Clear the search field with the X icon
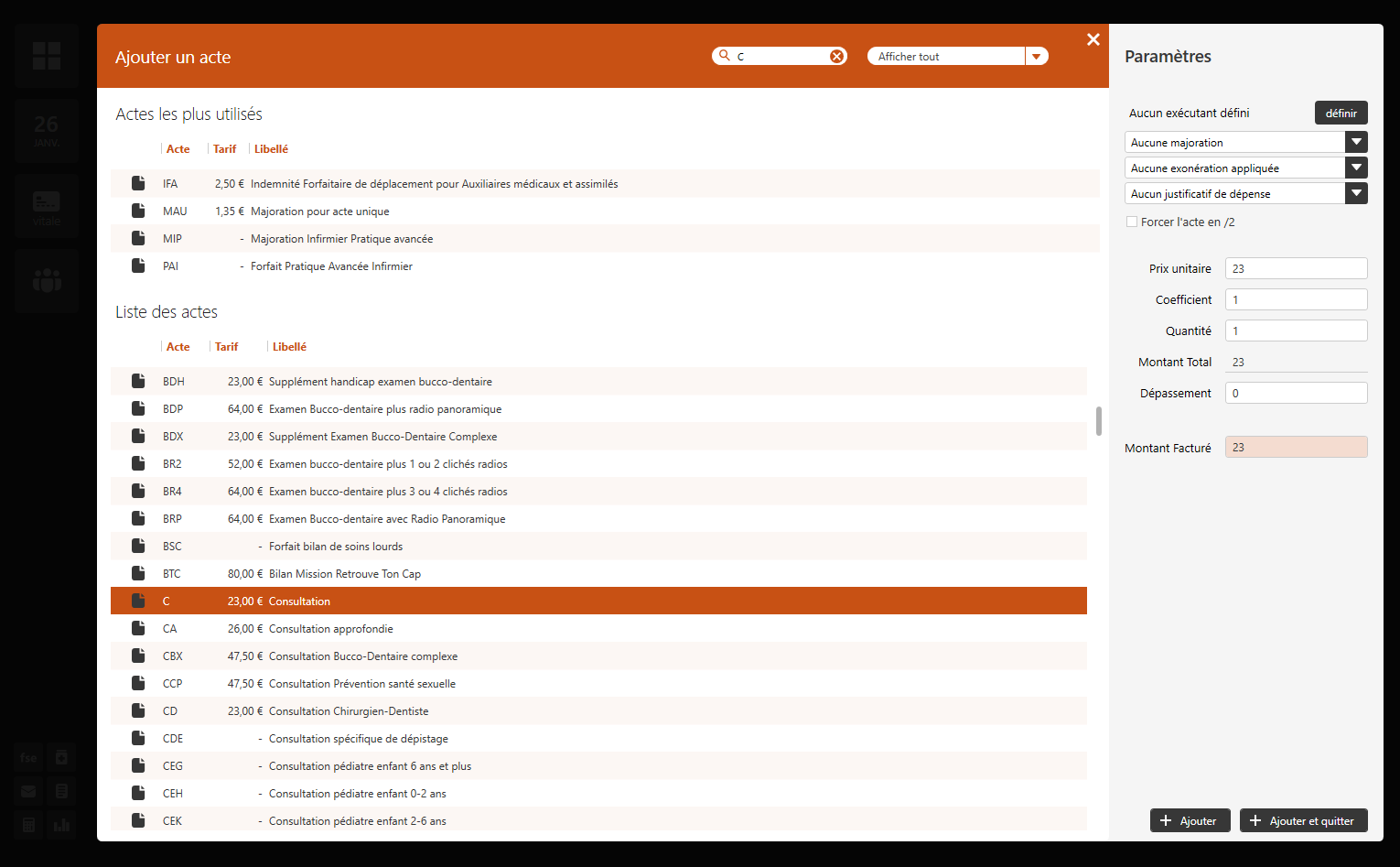 [x=836, y=57]
